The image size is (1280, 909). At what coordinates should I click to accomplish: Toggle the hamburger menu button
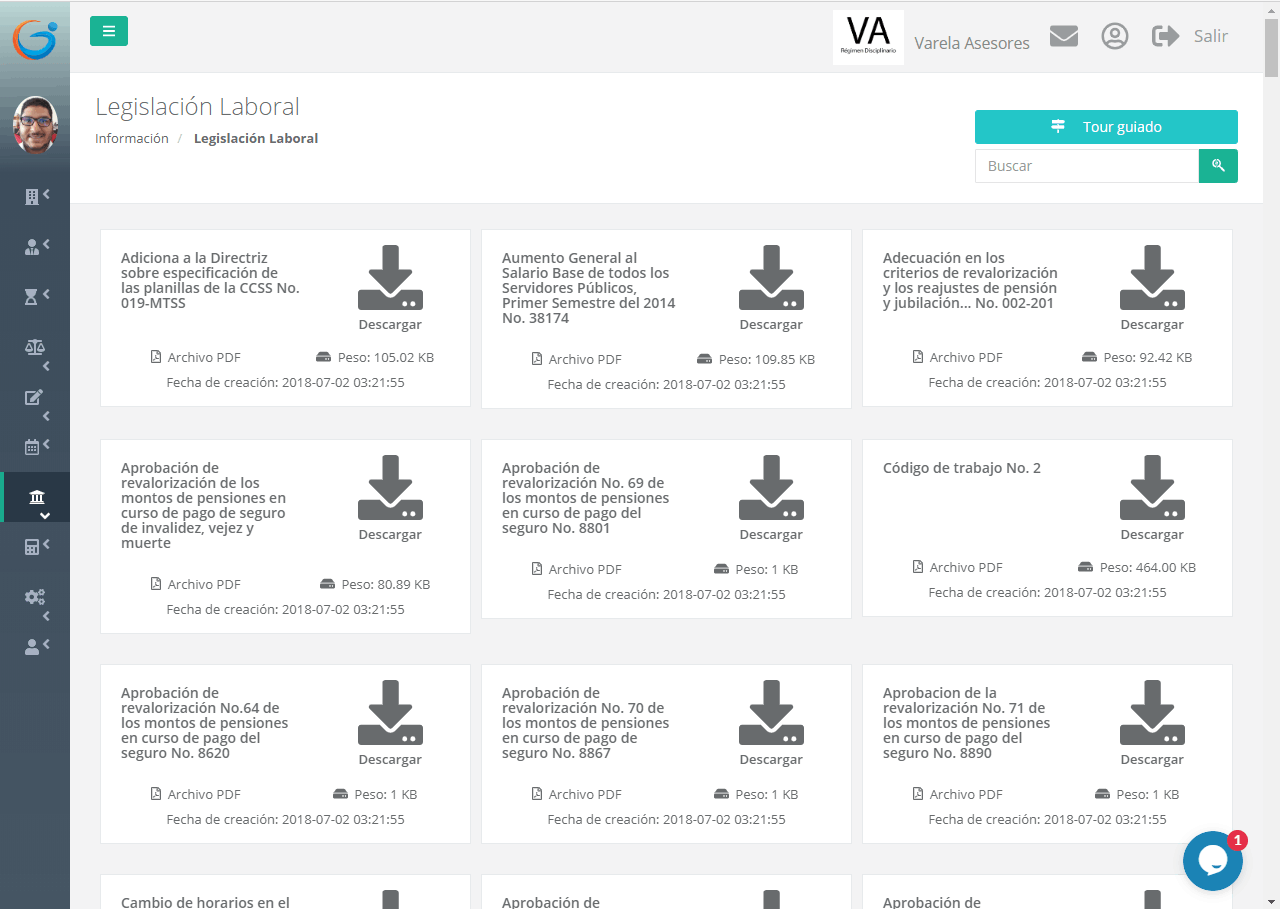pyautogui.click(x=109, y=31)
